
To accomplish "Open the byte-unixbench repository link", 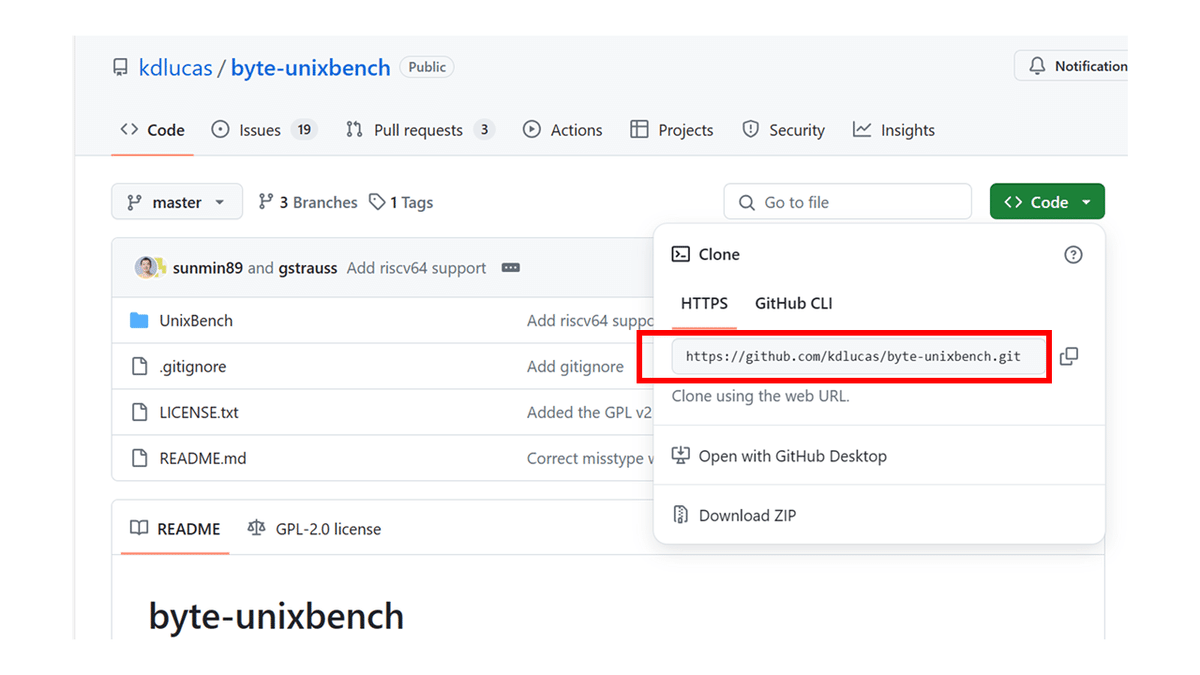I will [x=311, y=68].
